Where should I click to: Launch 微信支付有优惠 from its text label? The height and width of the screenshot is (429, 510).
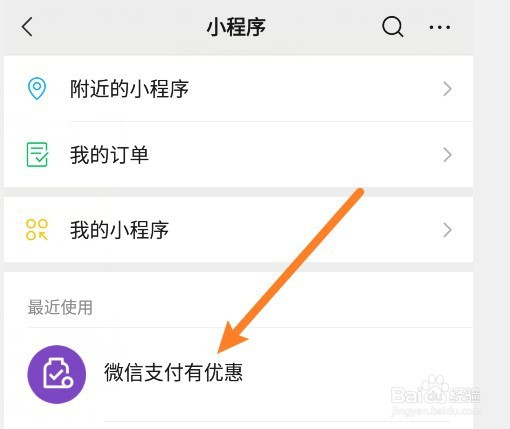pyautogui.click(x=173, y=372)
